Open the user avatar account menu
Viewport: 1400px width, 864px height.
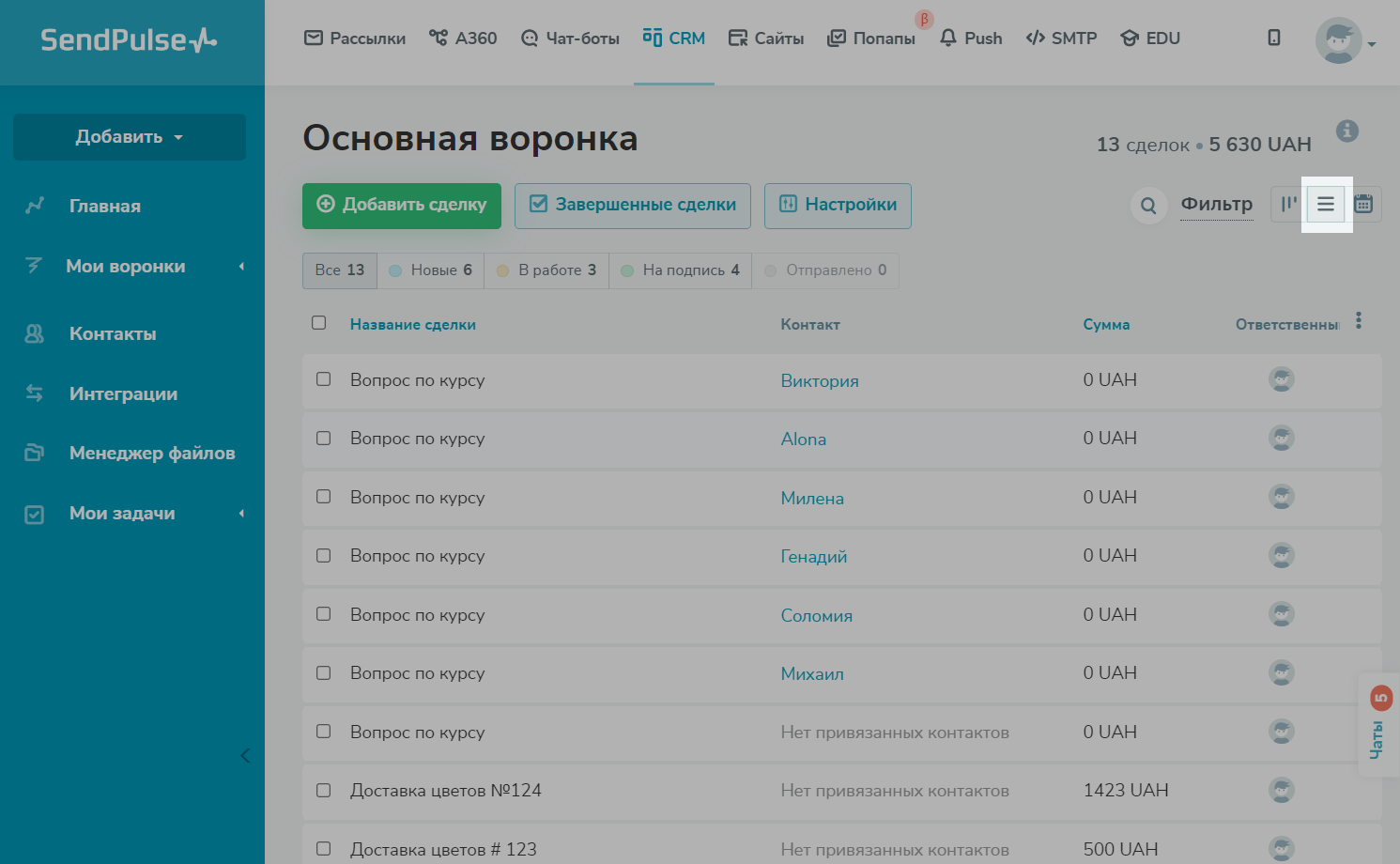tap(1343, 40)
